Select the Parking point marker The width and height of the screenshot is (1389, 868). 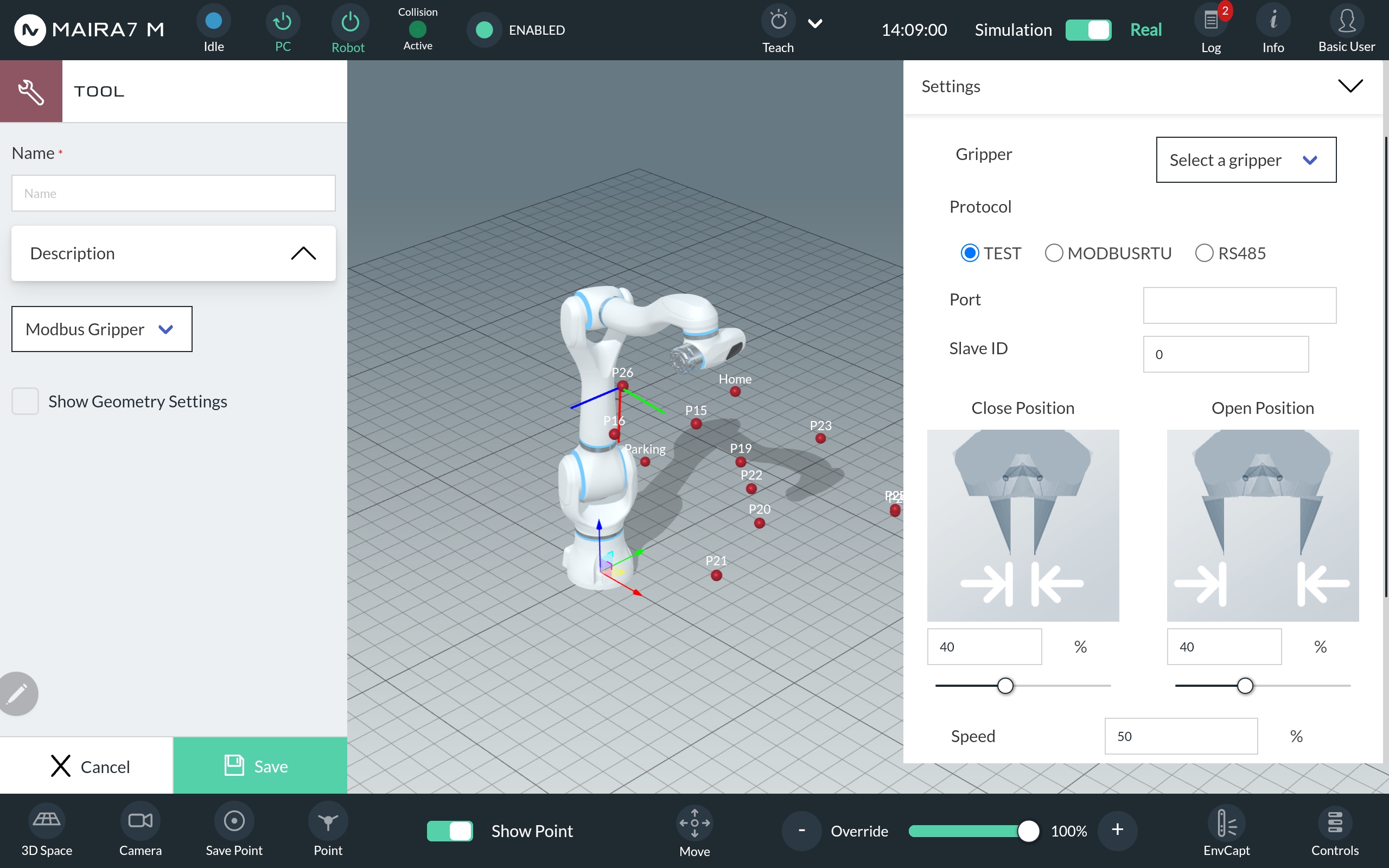[645, 462]
